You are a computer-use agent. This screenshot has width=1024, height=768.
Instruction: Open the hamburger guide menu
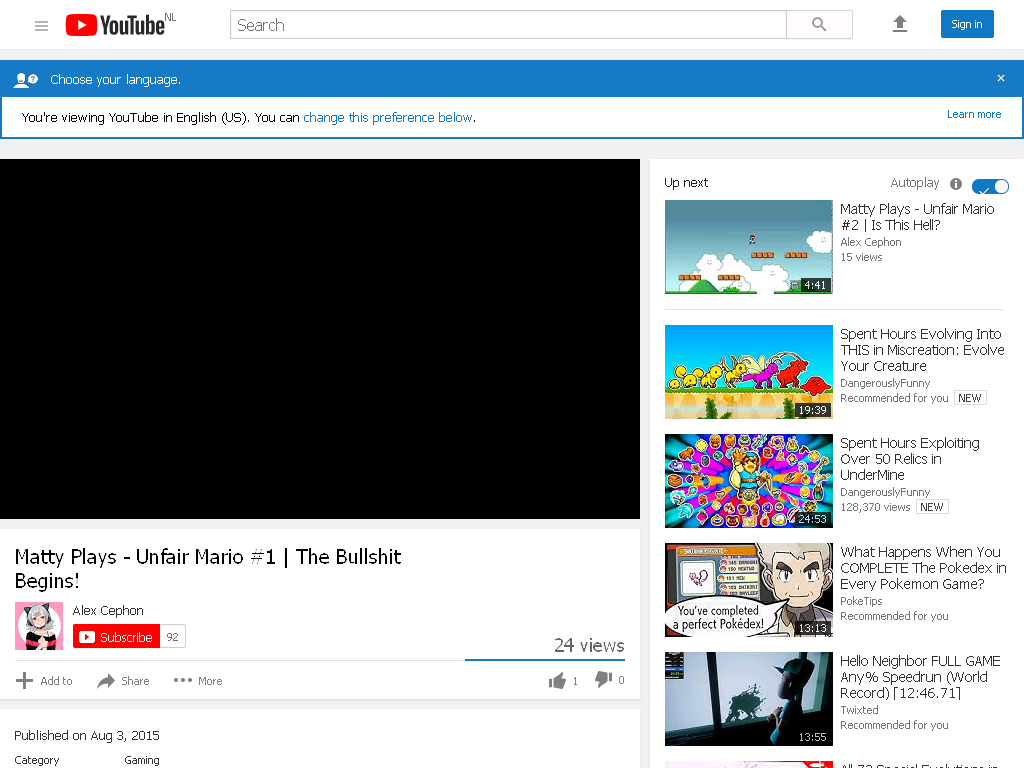(41, 25)
